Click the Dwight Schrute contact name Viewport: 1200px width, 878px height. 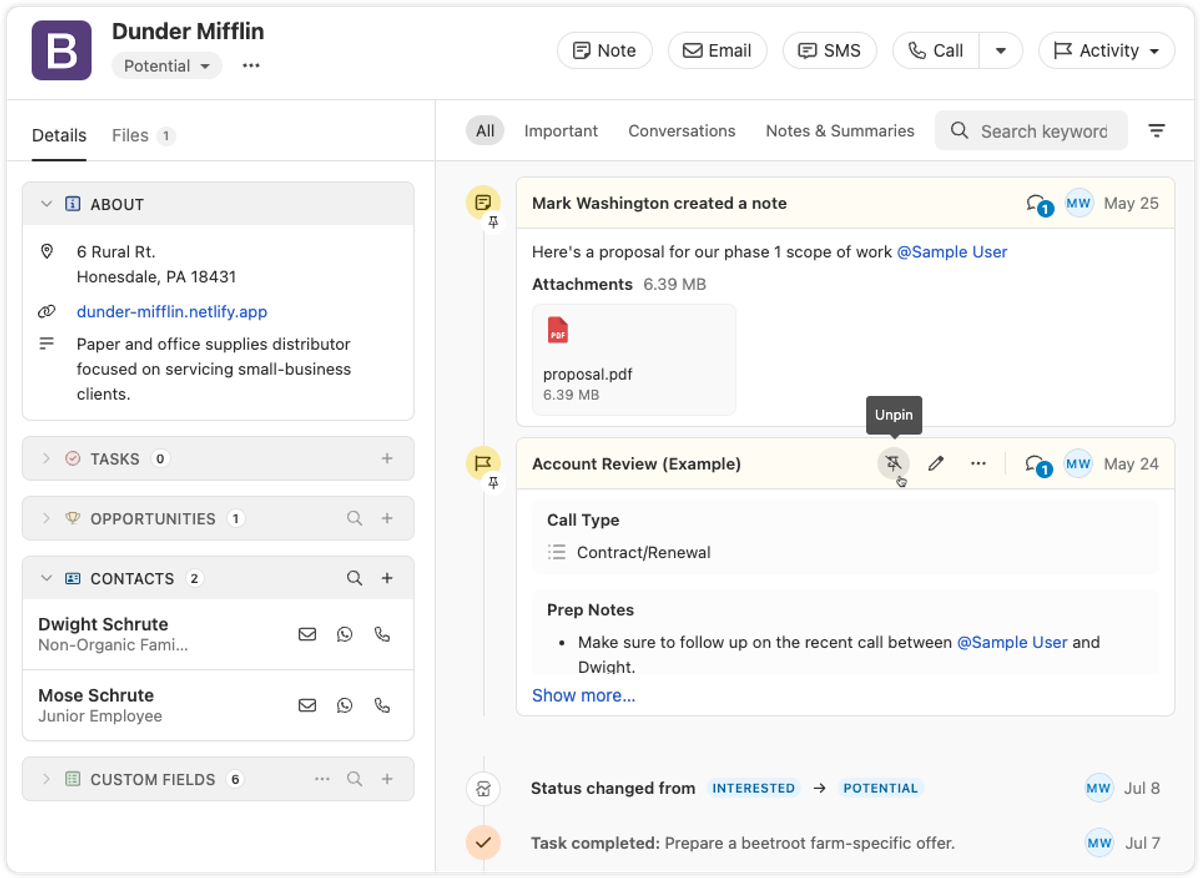(x=103, y=624)
